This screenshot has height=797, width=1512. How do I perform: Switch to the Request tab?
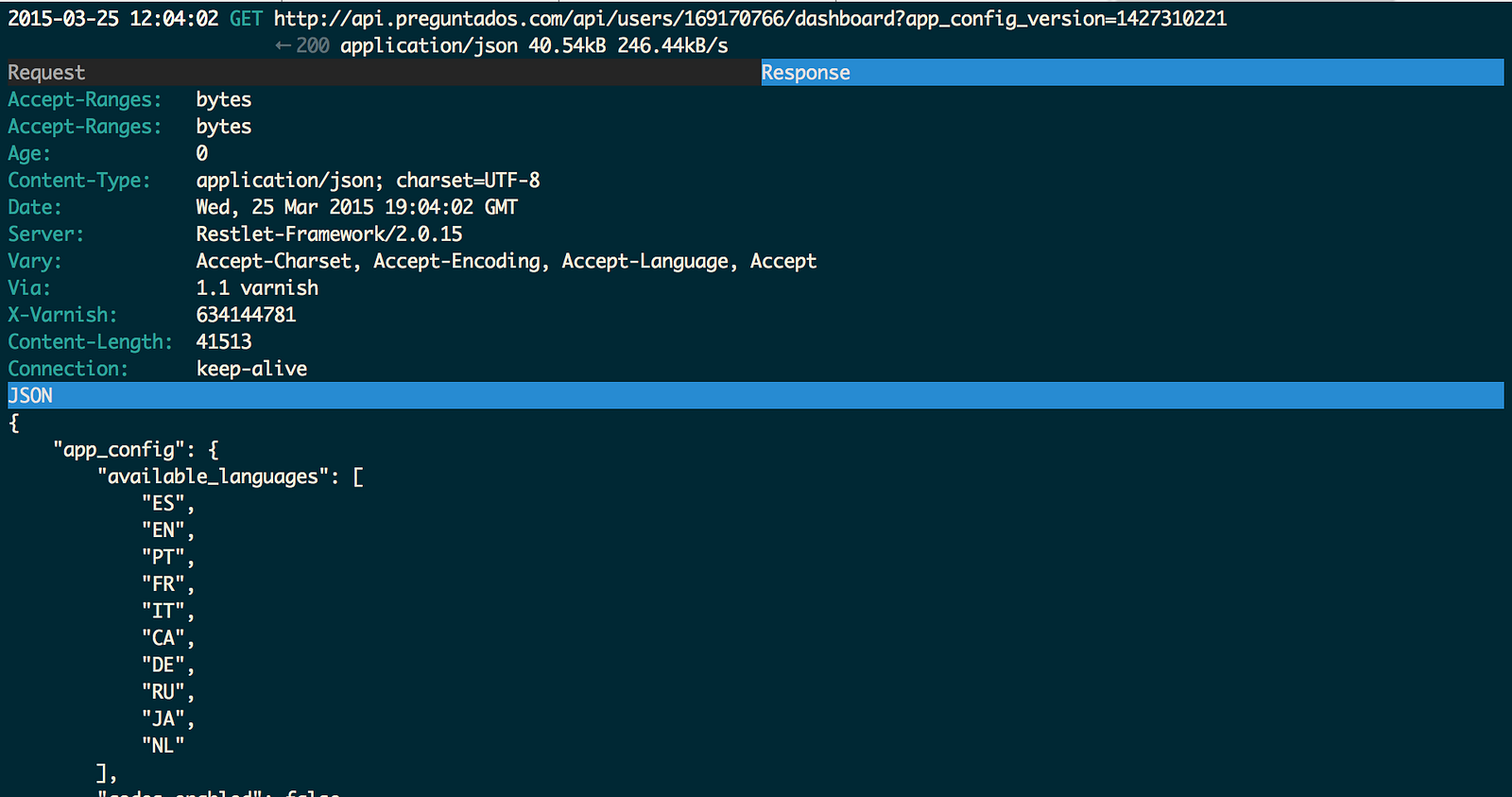pyautogui.click(x=46, y=73)
